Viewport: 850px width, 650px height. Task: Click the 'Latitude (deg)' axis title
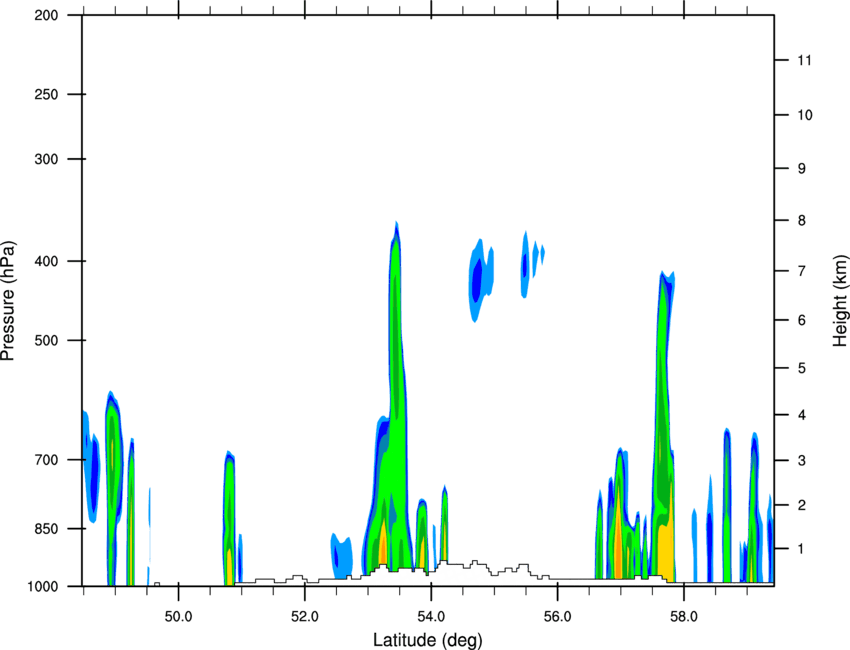pyautogui.click(x=427, y=640)
